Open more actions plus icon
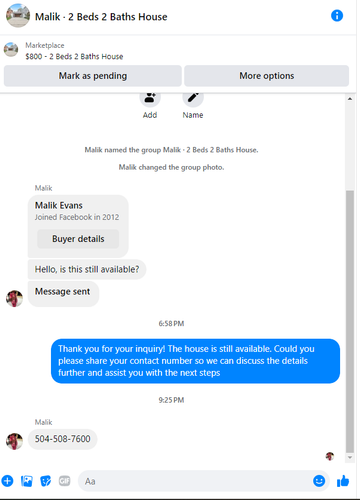The width and height of the screenshot is (360, 500). point(7,481)
